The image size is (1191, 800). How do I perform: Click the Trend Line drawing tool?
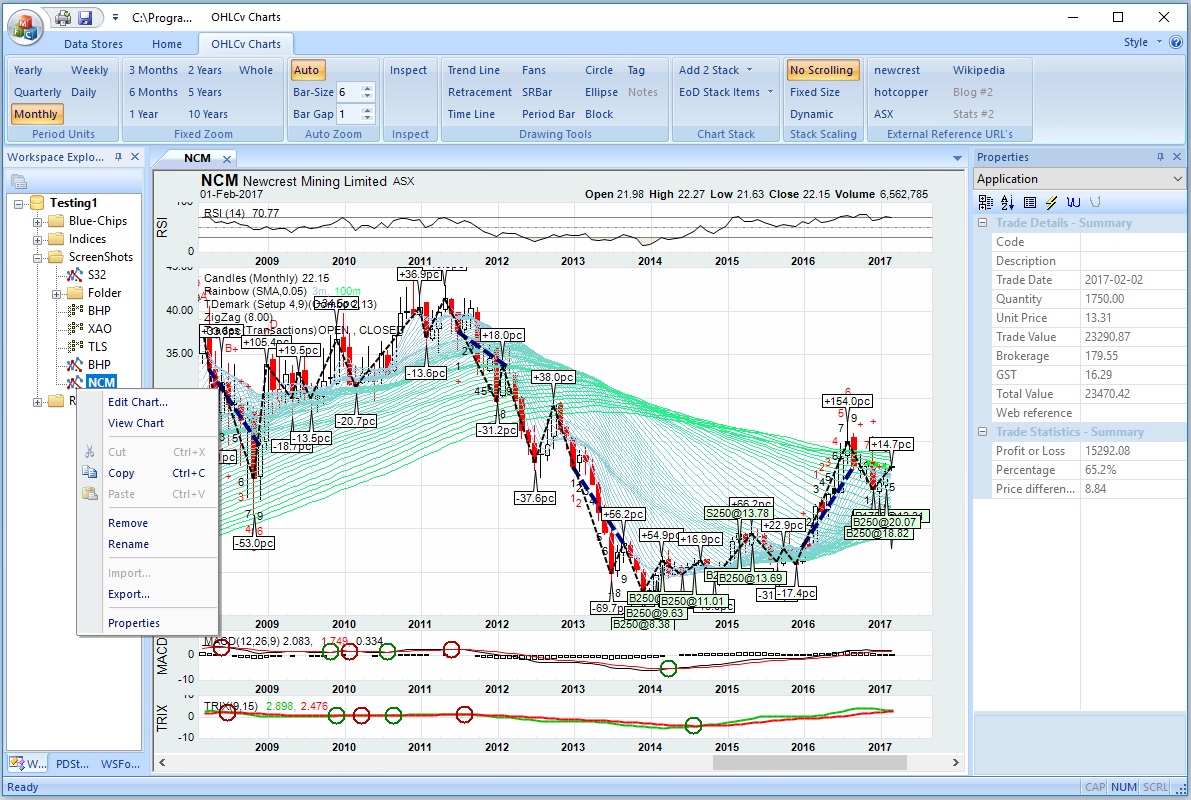click(473, 70)
